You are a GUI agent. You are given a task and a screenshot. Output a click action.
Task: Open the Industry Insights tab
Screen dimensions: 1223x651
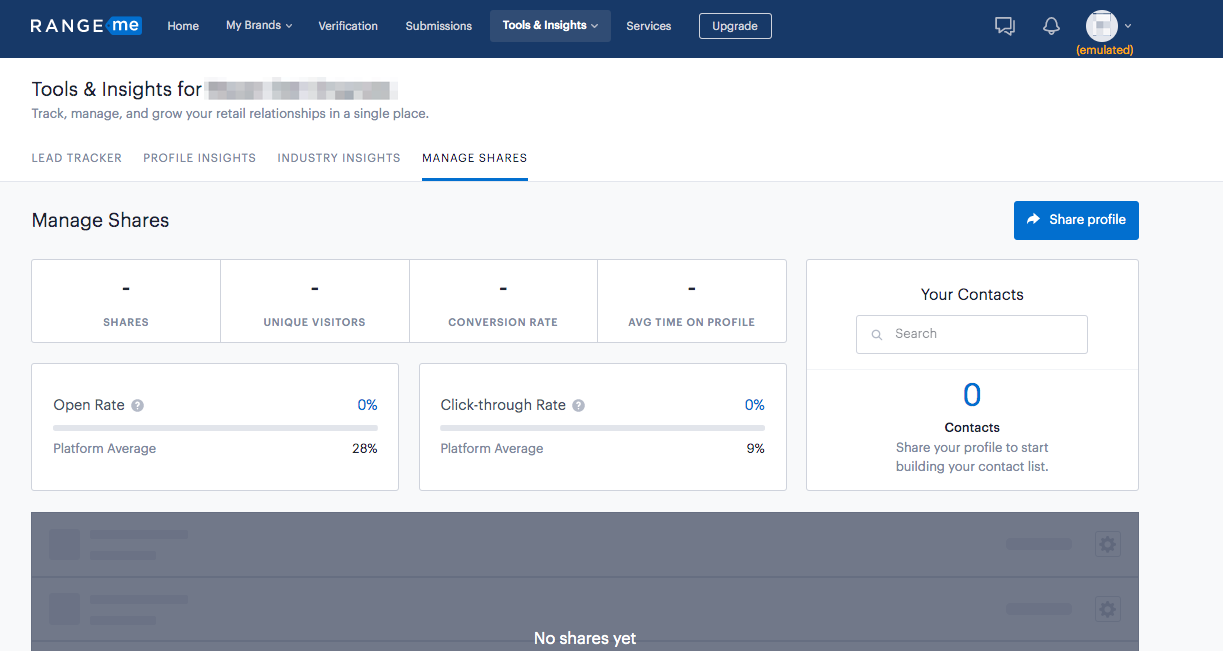[339, 158]
